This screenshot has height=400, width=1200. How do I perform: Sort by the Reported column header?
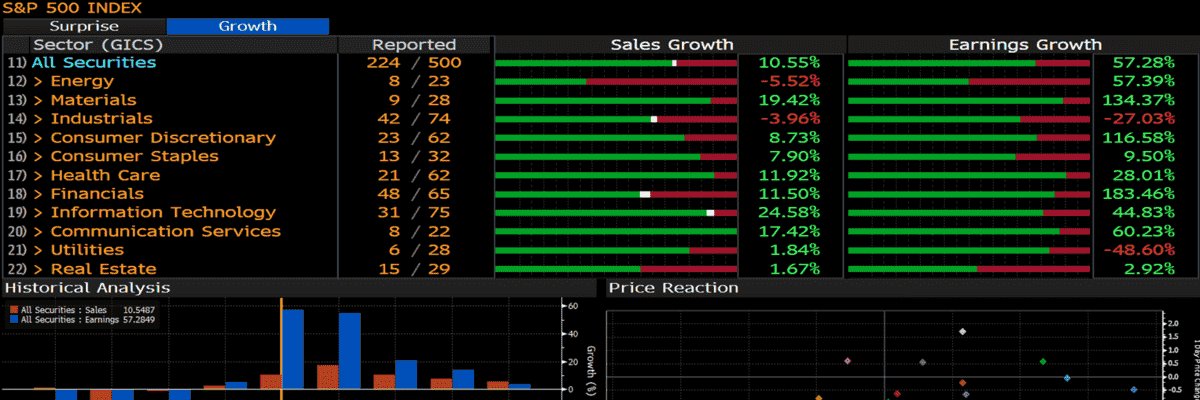coord(414,44)
